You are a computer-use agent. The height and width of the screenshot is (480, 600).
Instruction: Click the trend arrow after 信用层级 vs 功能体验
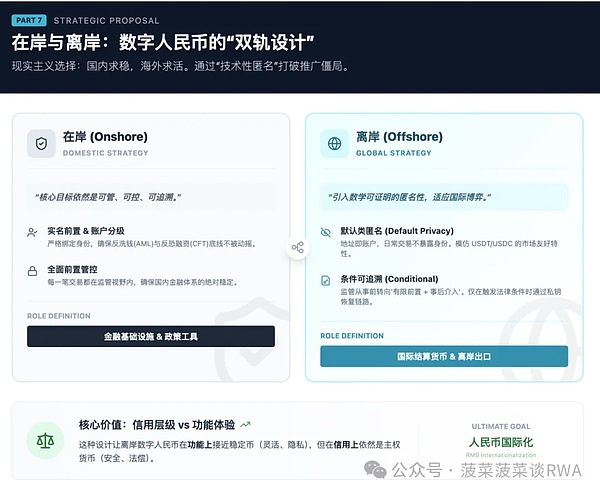pyautogui.click(x=246, y=424)
